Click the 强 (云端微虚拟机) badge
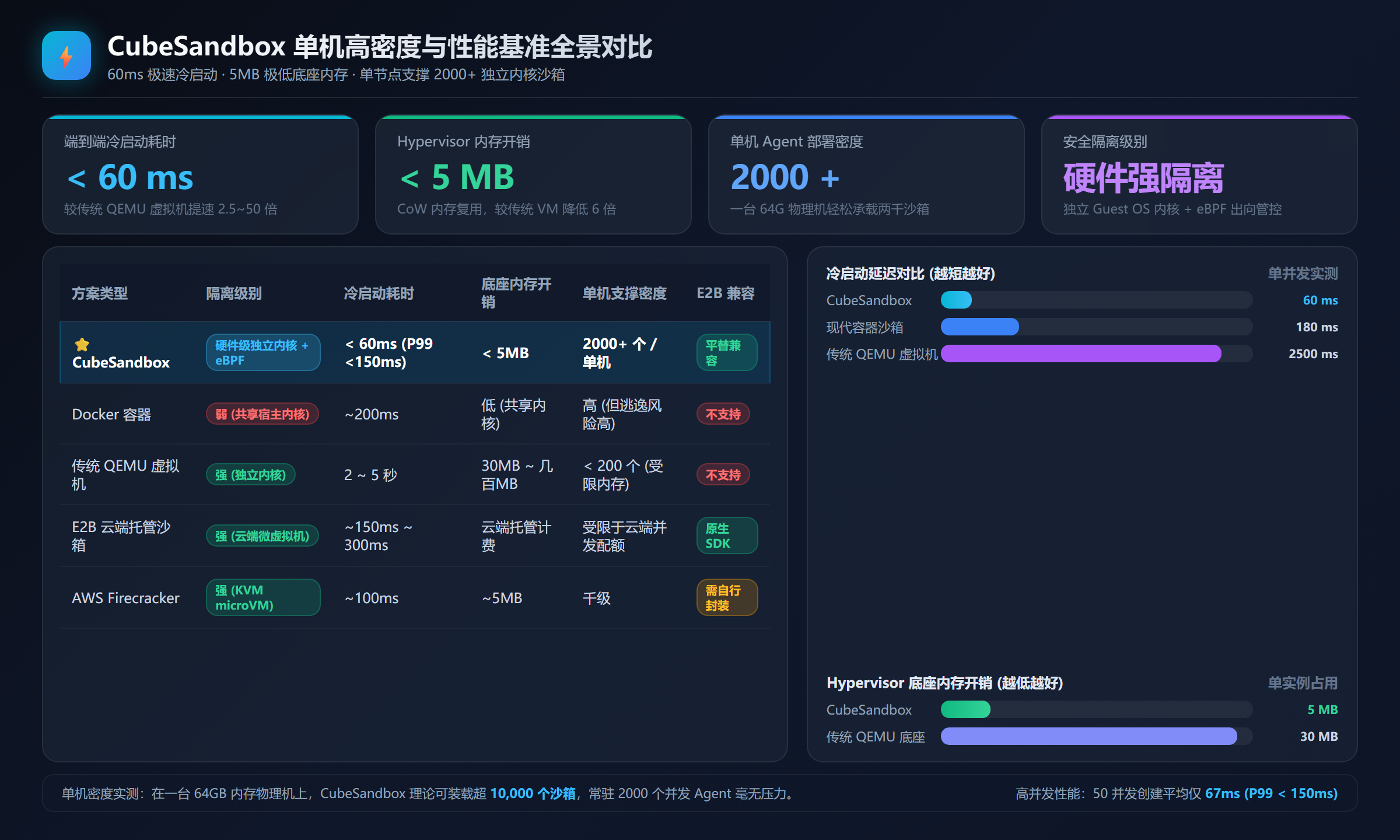The width and height of the screenshot is (1400, 840). pyautogui.click(x=262, y=536)
